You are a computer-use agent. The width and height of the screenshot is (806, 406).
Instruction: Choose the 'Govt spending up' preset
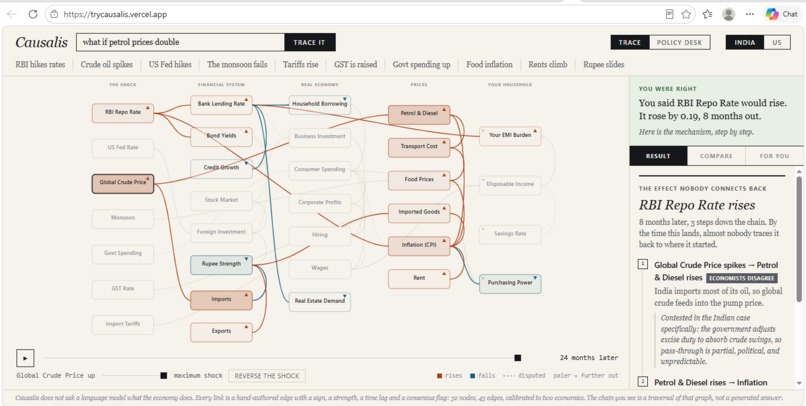click(x=422, y=64)
